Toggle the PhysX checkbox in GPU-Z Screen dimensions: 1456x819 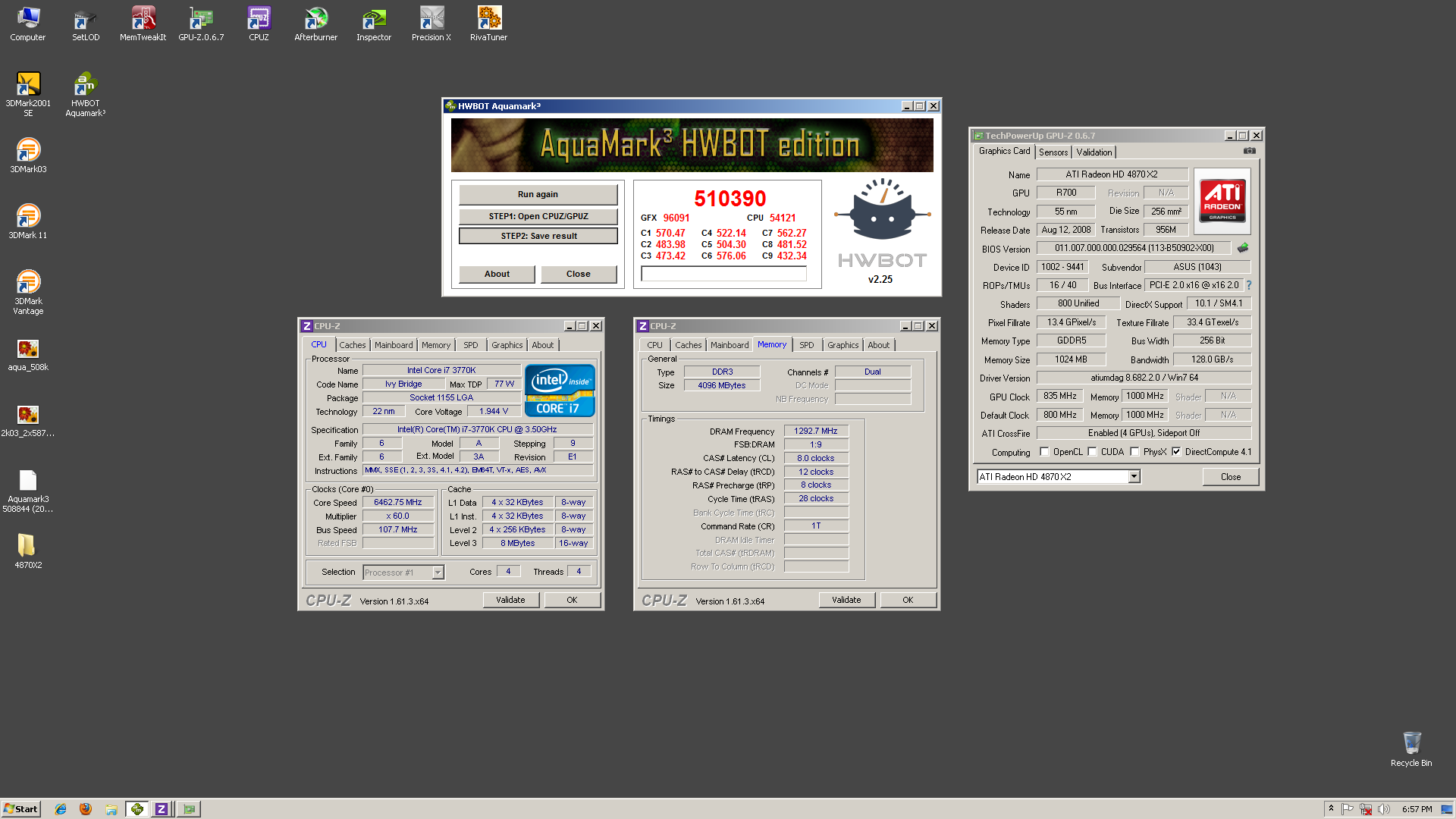coord(1134,452)
